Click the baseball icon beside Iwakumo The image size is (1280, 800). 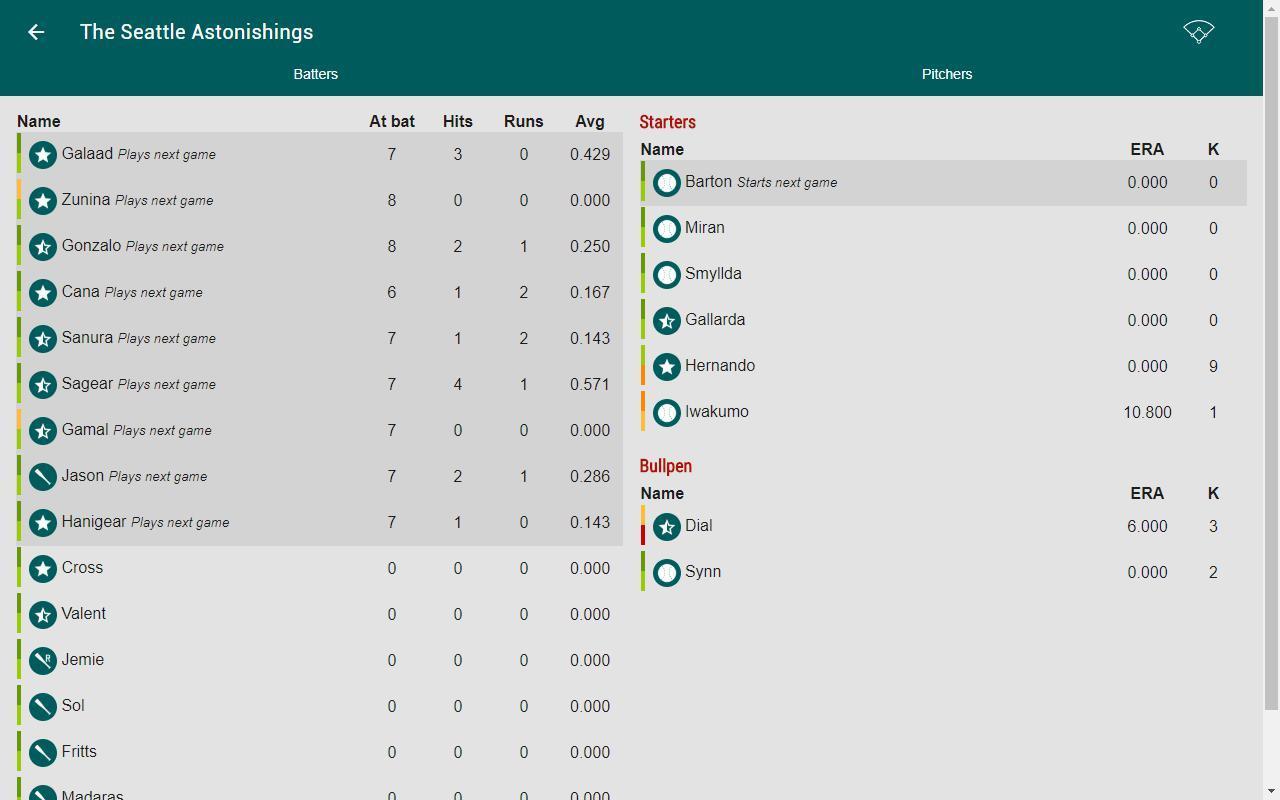pyautogui.click(x=666, y=413)
